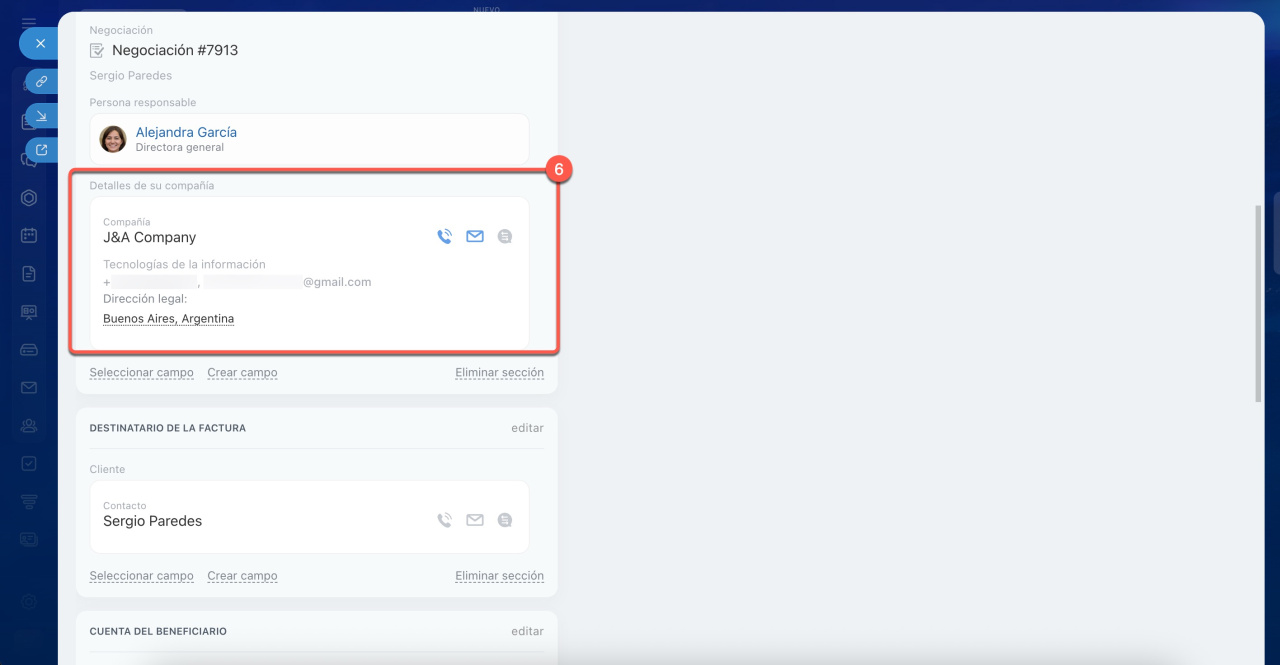
Task: Minimize the panel with the arrow icon
Action: [x=41, y=117]
